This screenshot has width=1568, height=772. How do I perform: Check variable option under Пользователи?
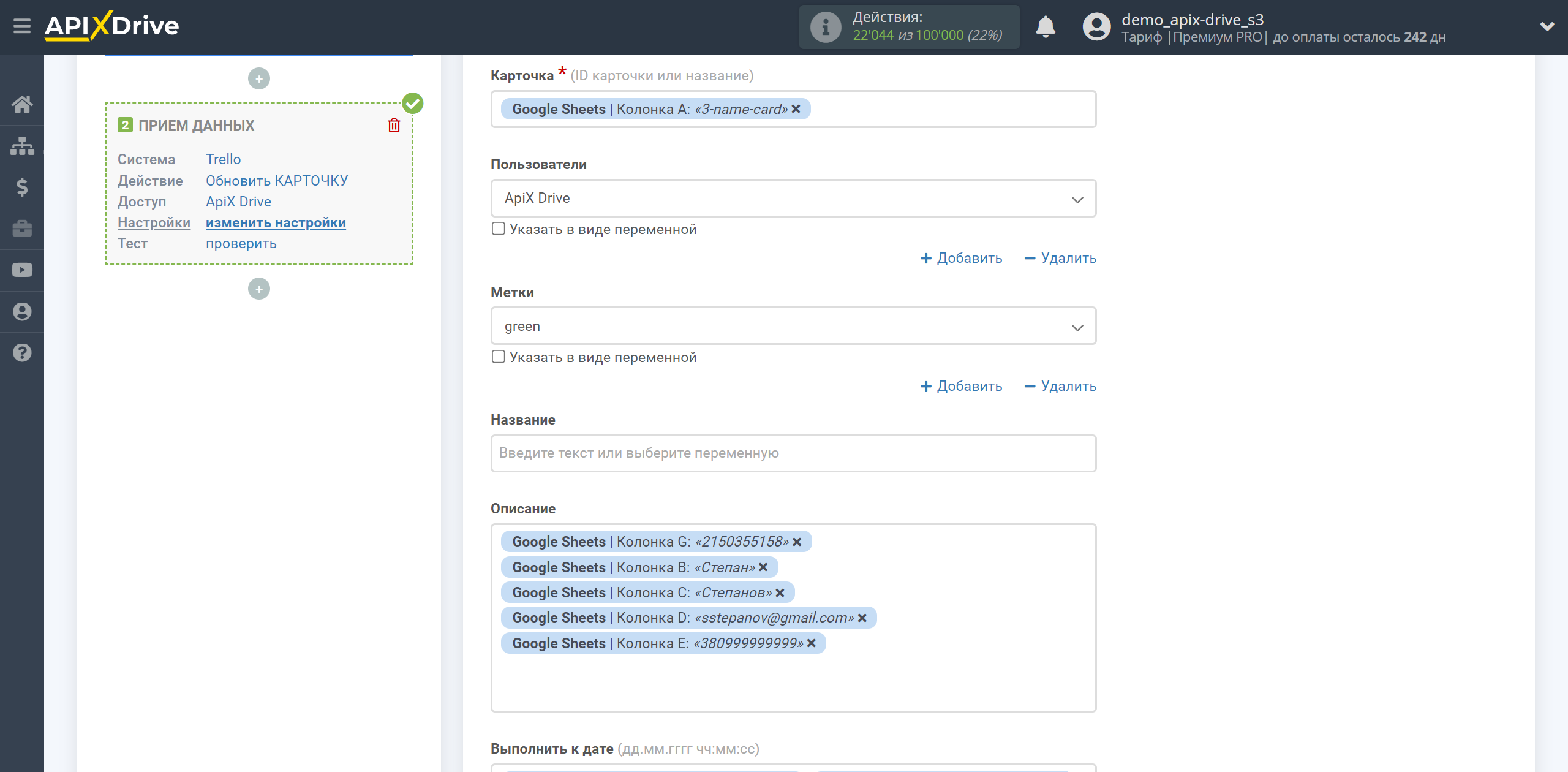click(x=499, y=229)
